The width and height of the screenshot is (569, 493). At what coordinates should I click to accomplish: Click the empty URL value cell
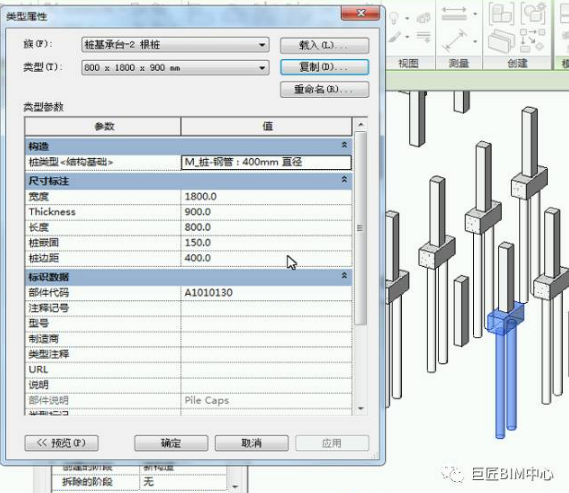[x=266, y=370]
